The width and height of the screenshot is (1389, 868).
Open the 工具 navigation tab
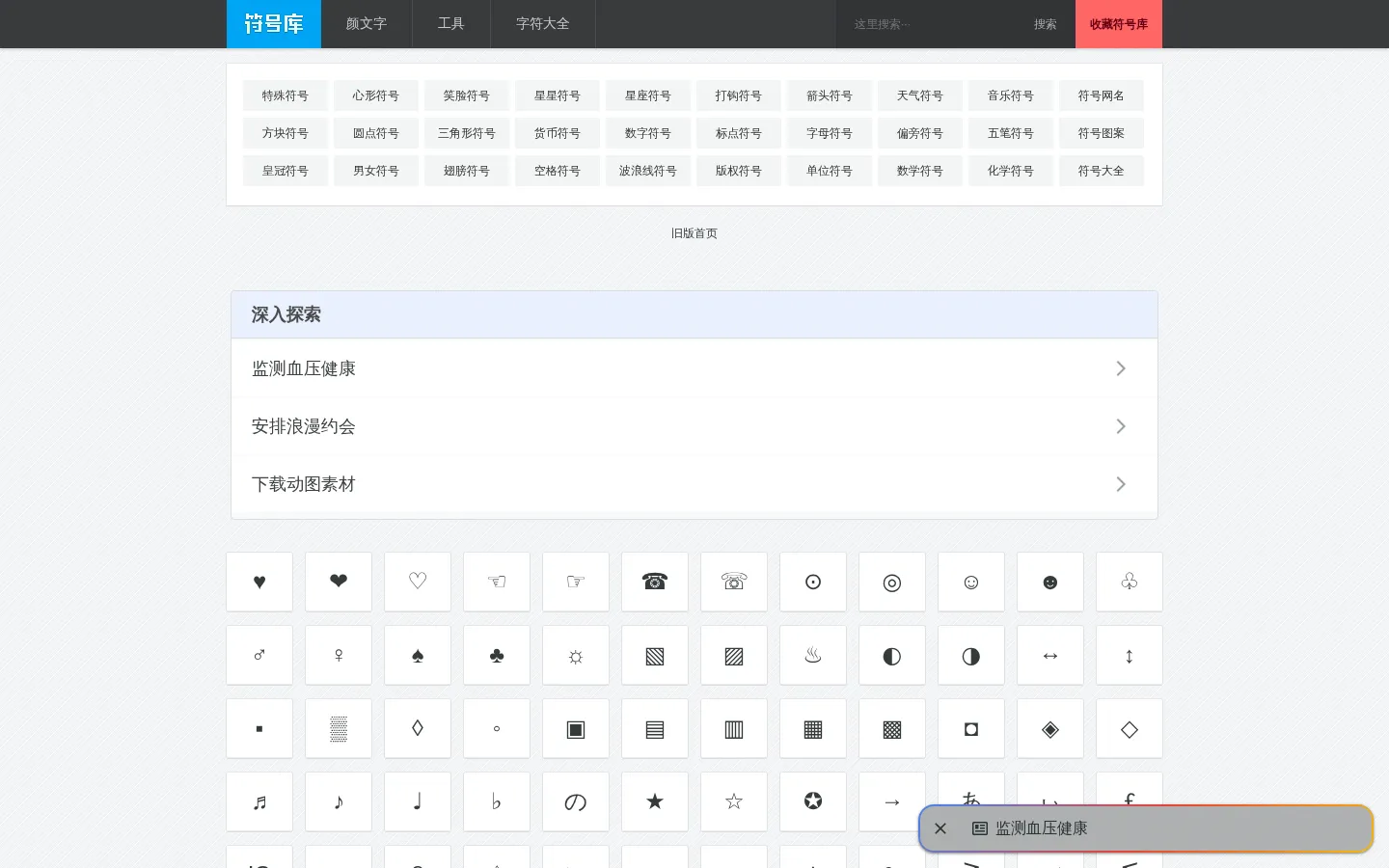coord(451,24)
